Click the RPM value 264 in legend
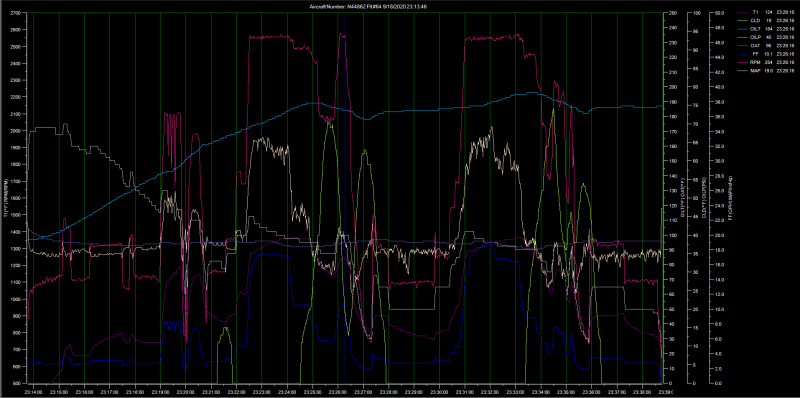Screen dimensions: 800x398 (x=768, y=62)
